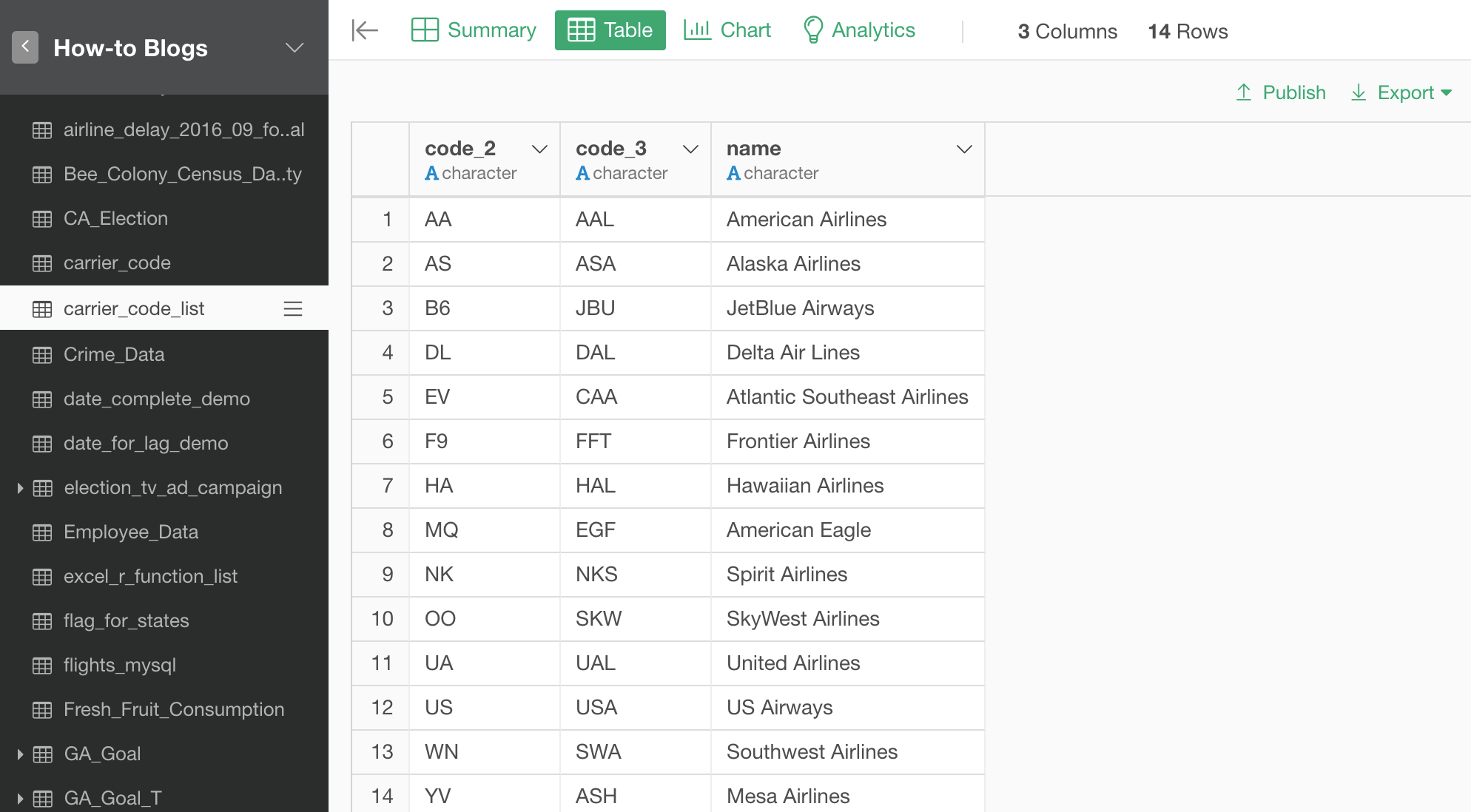Collapse the sidebar with the arrow-to-bar icon
1471x812 pixels.
pos(365,30)
